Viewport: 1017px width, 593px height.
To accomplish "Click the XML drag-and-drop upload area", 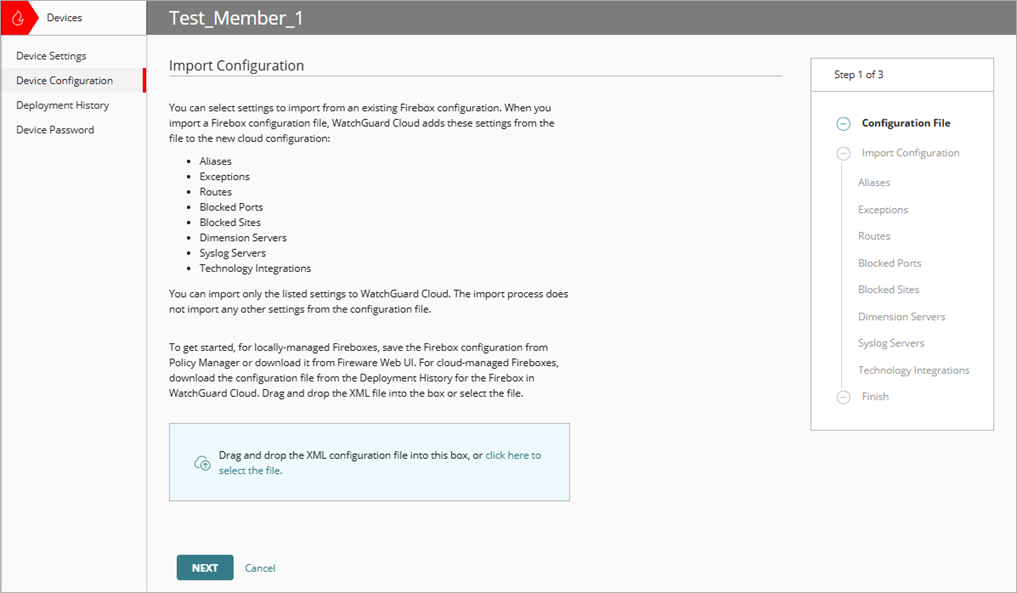I will [370, 462].
